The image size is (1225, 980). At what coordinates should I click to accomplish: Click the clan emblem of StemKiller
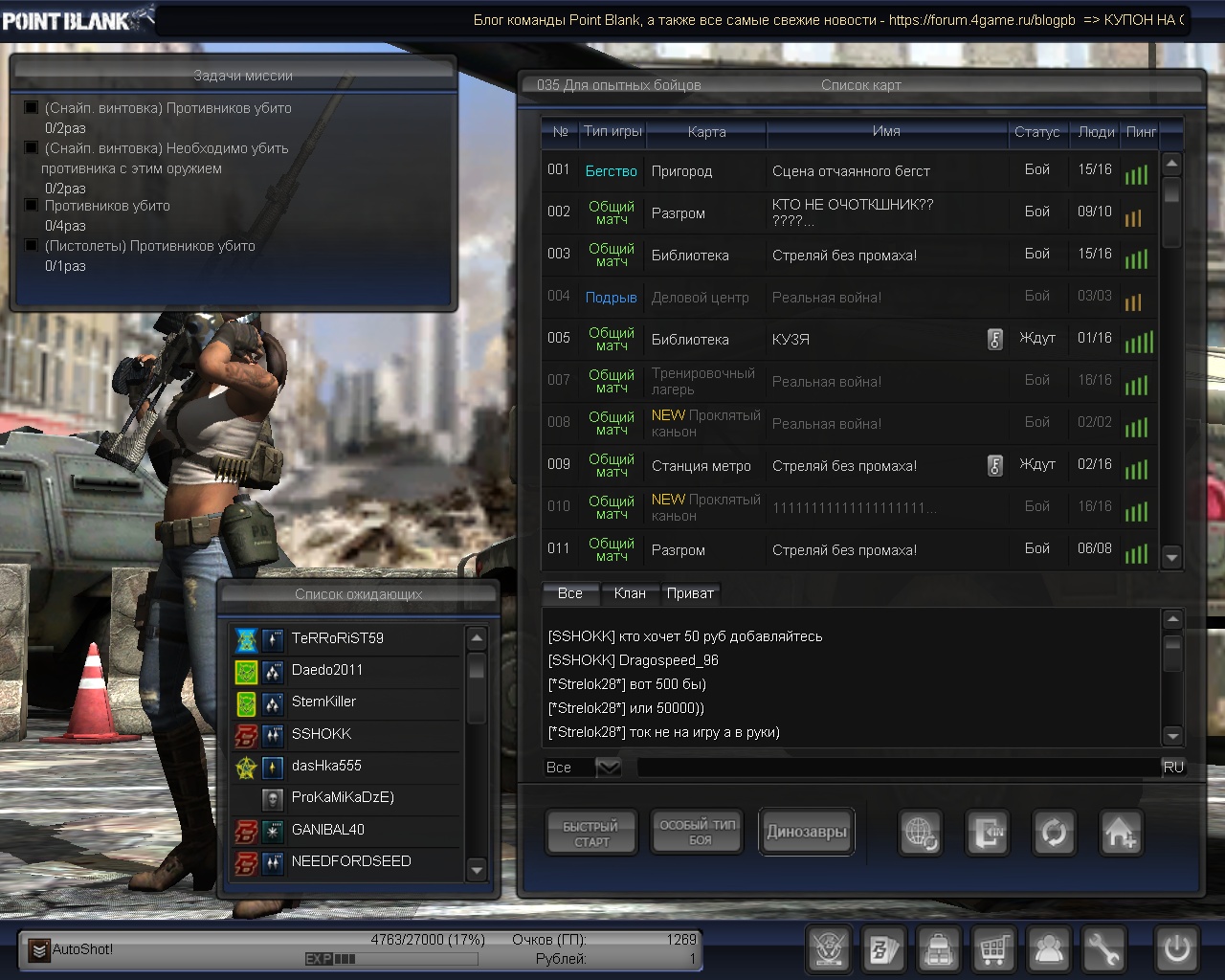click(x=246, y=703)
